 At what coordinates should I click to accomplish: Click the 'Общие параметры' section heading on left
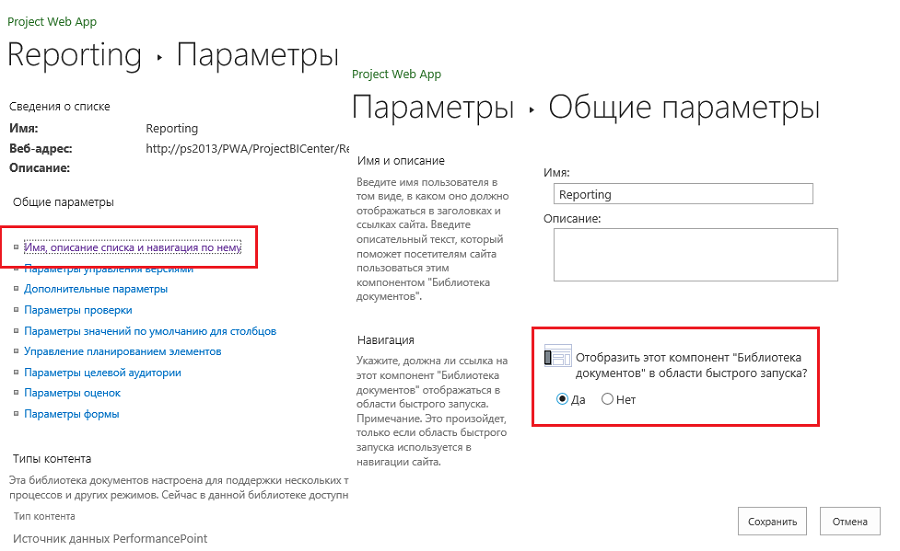63,202
